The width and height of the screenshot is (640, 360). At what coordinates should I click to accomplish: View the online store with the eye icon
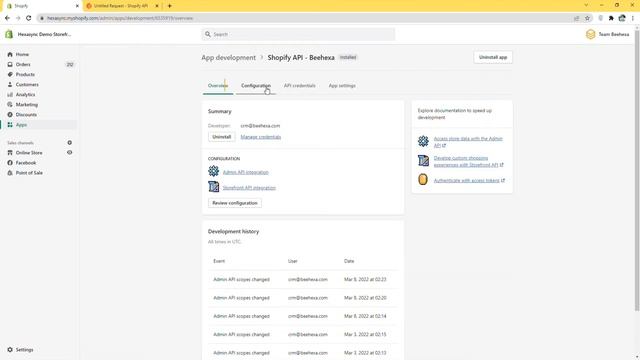point(70,152)
